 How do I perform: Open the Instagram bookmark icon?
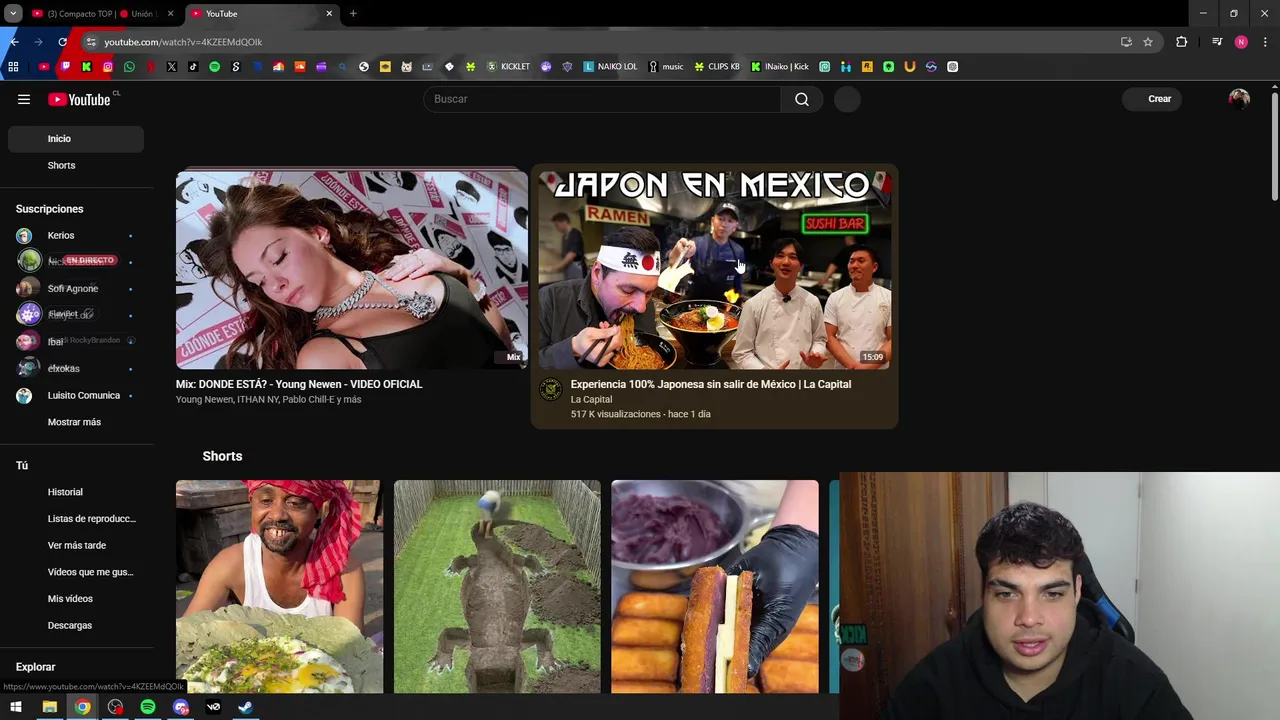108,67
